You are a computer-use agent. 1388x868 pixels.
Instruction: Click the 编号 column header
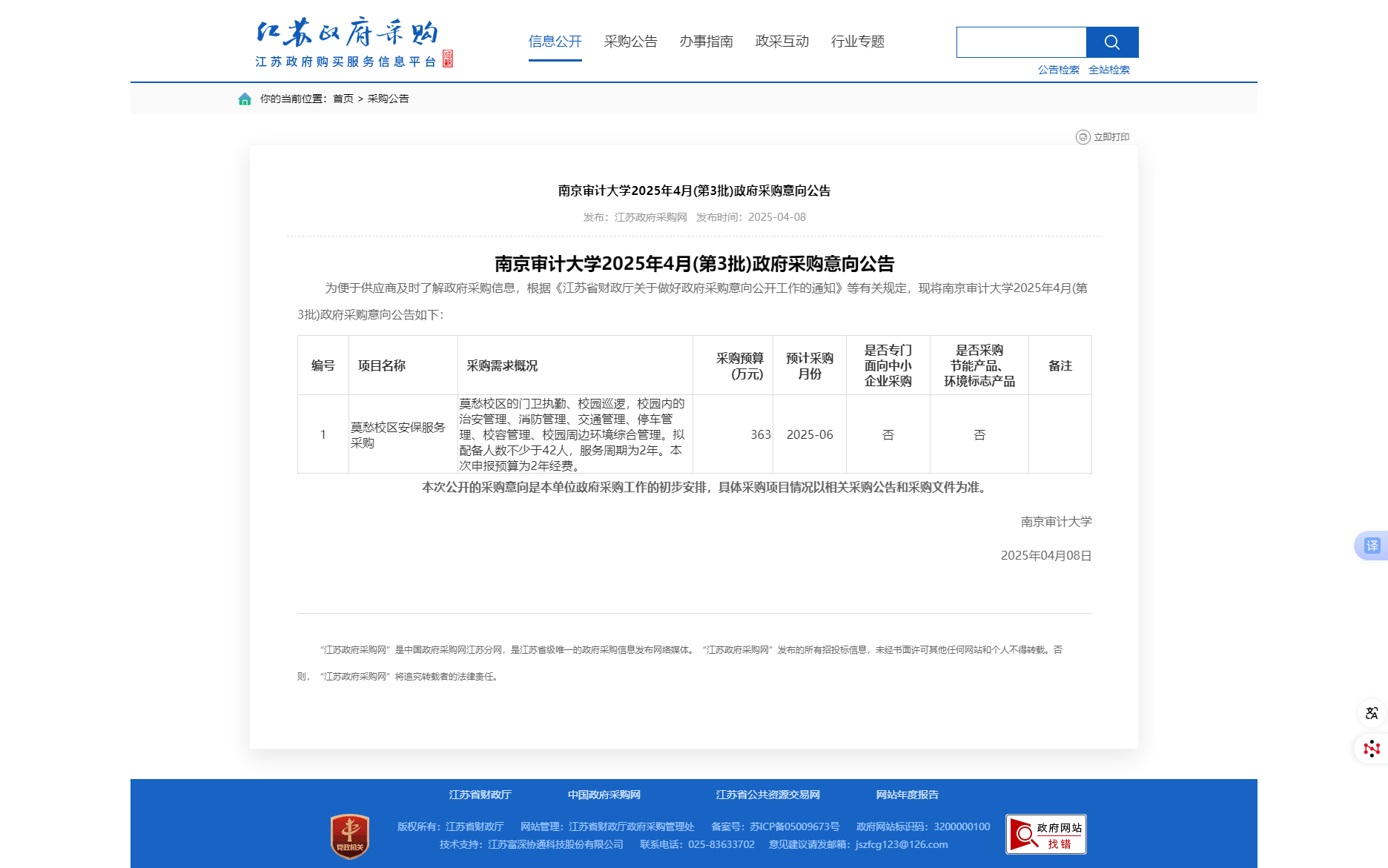point(323,365)
